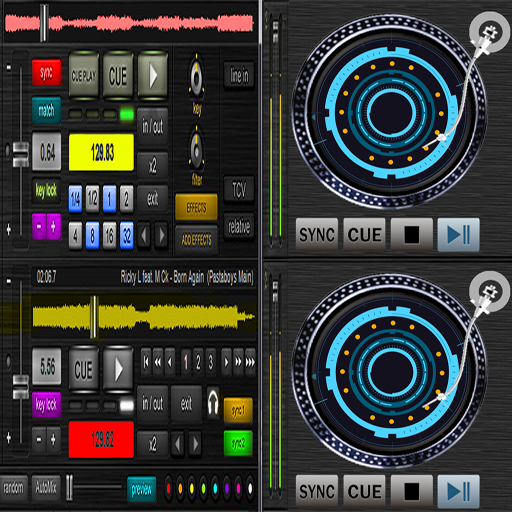This screenshot has width=512, height=512.
Task: Click the single step forward arrow icon
Action: point(226,362)
